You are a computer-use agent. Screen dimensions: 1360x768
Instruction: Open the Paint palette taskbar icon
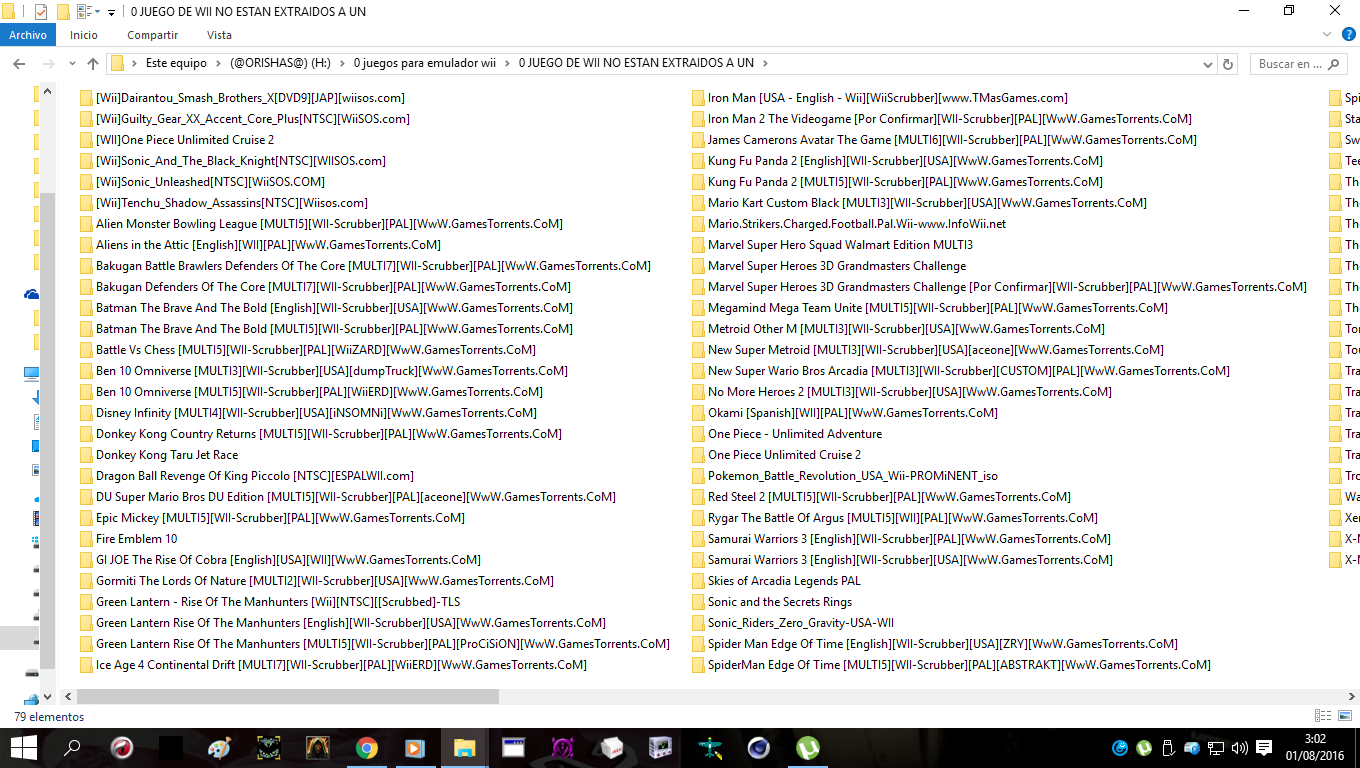219,748
